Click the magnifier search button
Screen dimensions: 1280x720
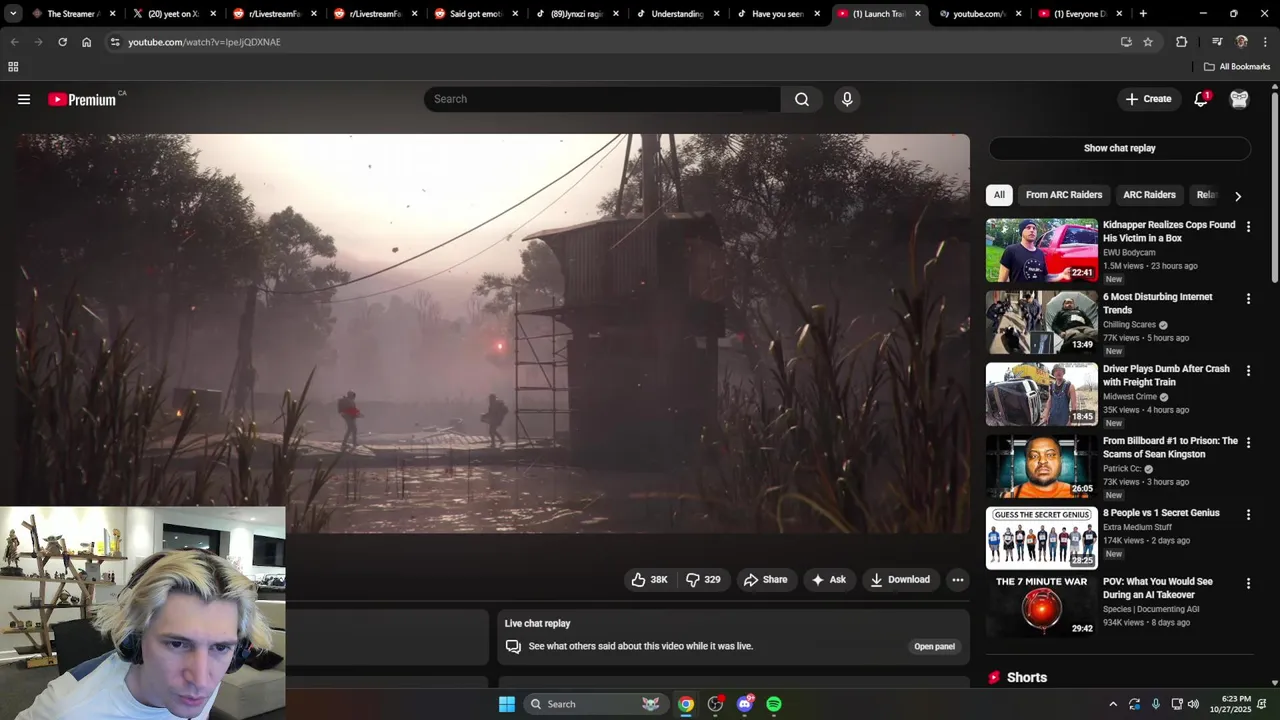(x=802, y=99)
